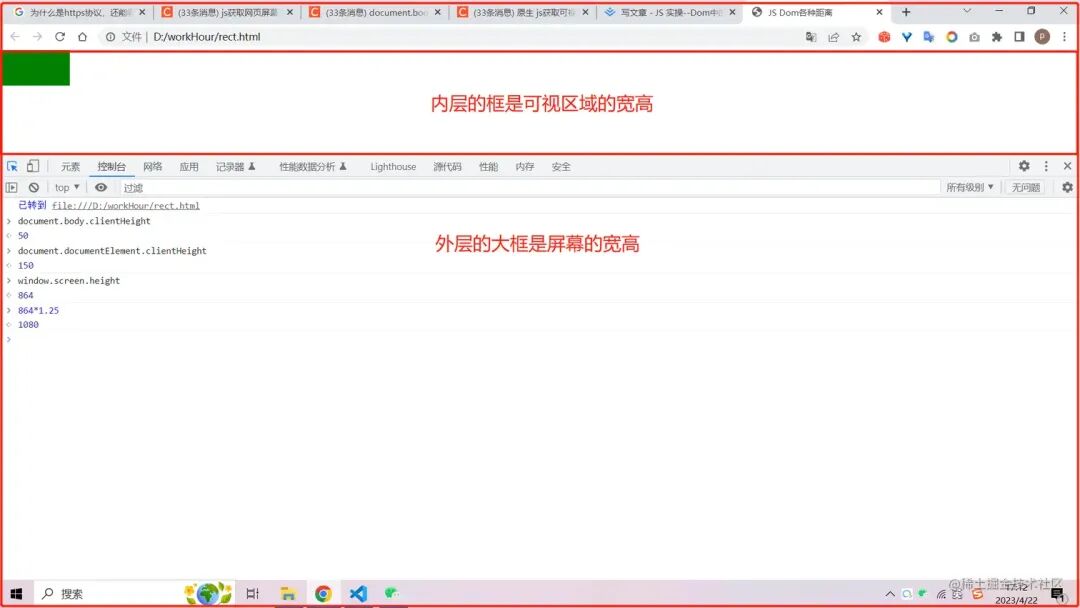Screen dimensions: 1080x608
Task: Open File Explorer from taskbar
Action: pyautogui.click(x=288, y=594)
